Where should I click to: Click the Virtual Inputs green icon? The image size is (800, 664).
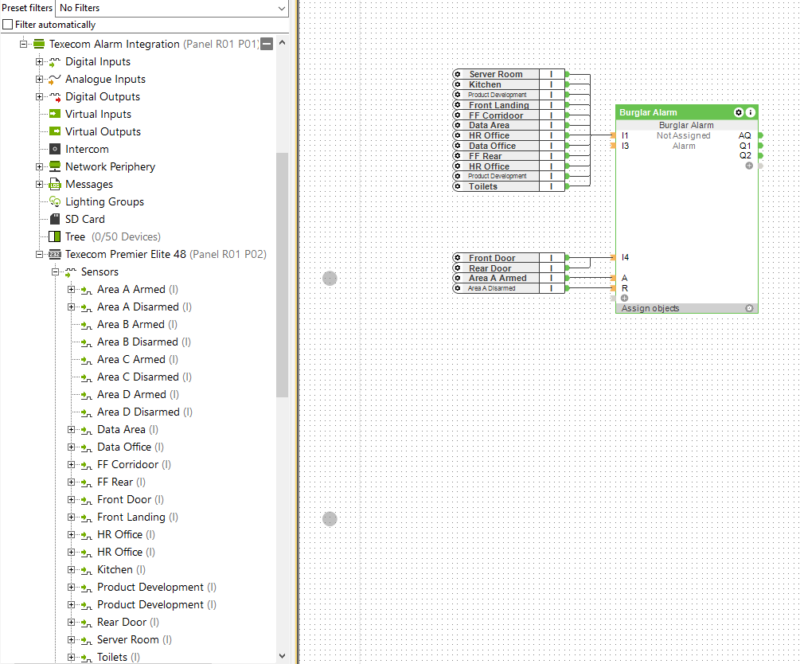pyautogui.click(x=55, y=114)
